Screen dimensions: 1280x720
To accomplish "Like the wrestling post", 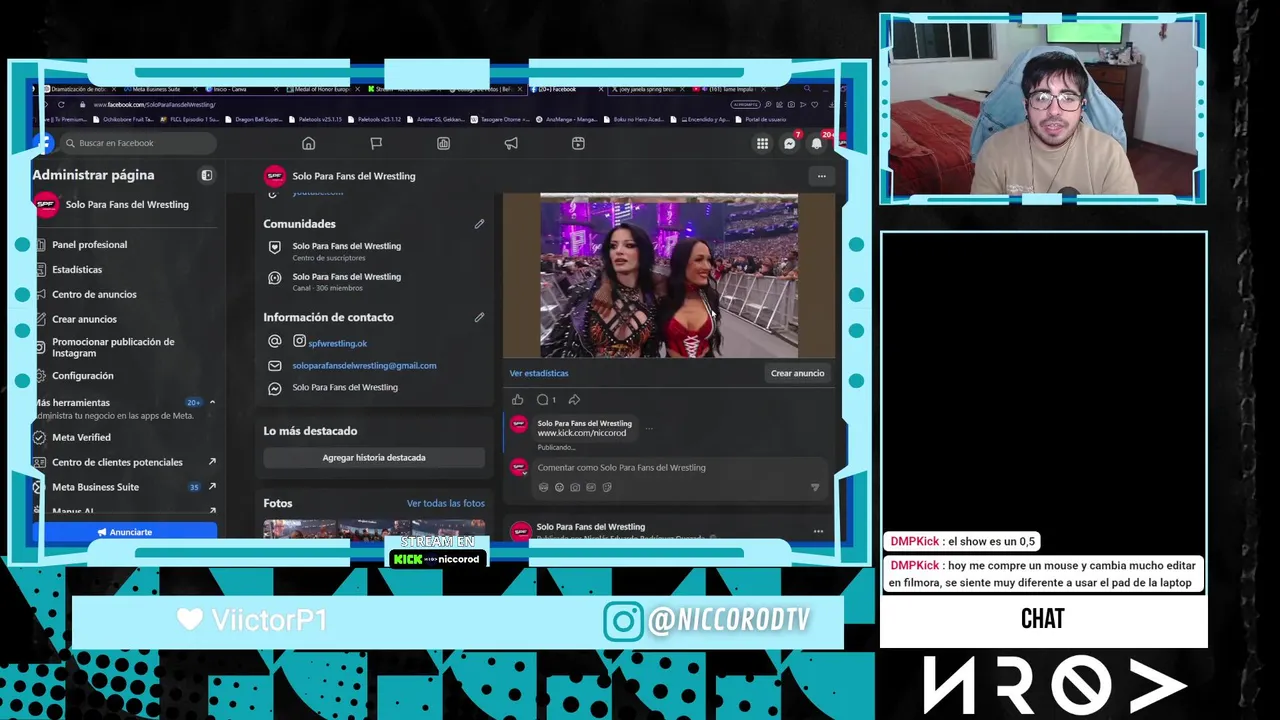I will 518,400.
